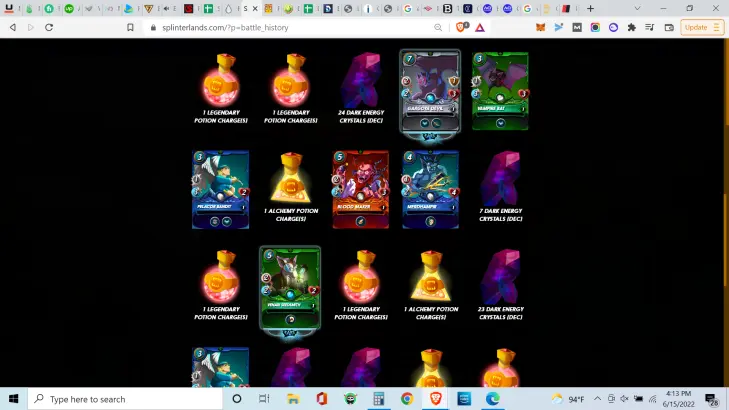The height and width of the screenshot is (410, 729).
Task: Click alchemy potion beside Blood Maker card
Action: coord(291,187)
